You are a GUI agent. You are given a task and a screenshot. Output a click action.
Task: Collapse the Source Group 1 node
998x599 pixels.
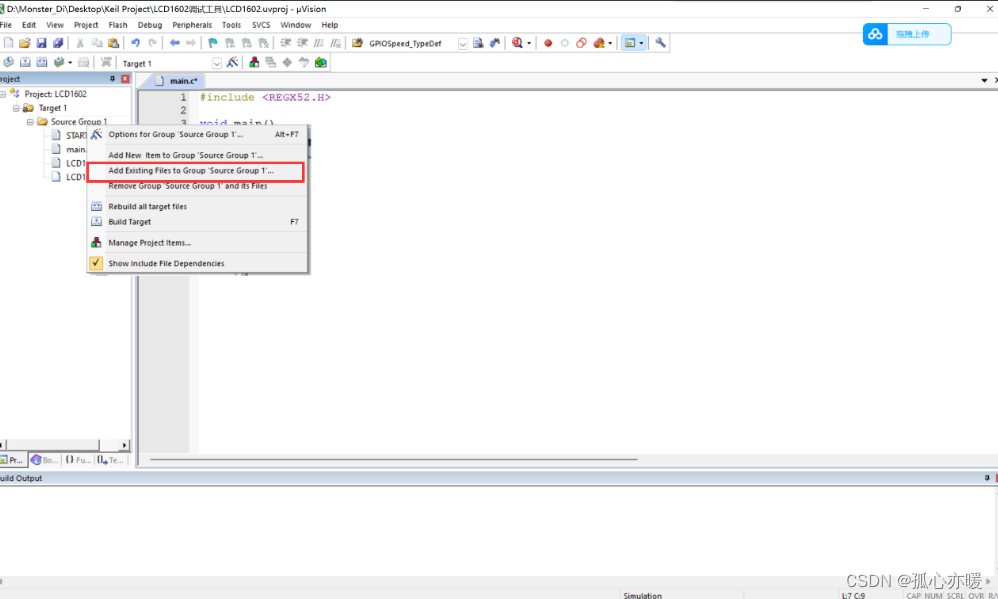click(30, 122)
